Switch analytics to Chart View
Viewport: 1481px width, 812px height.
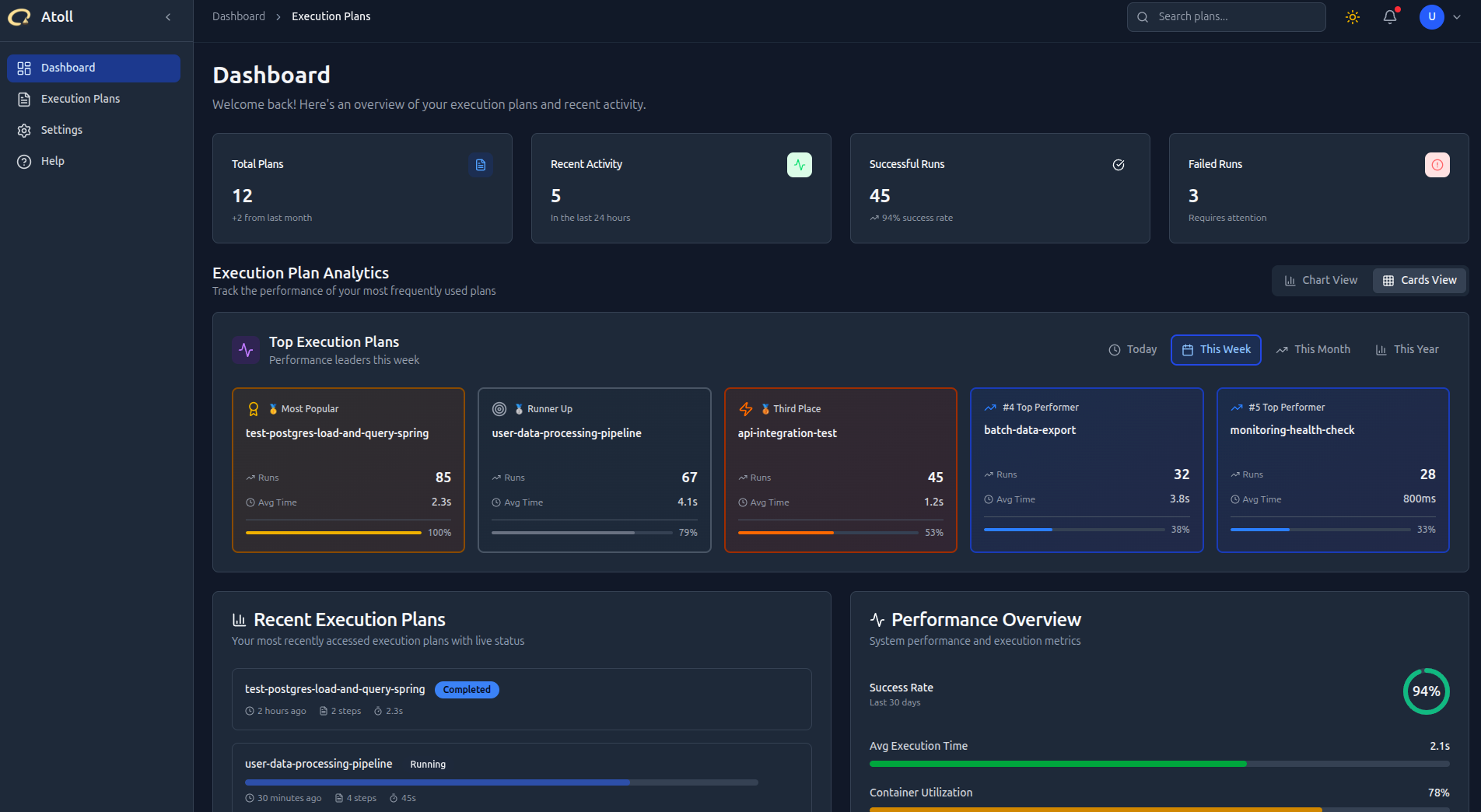point(1321,280)
